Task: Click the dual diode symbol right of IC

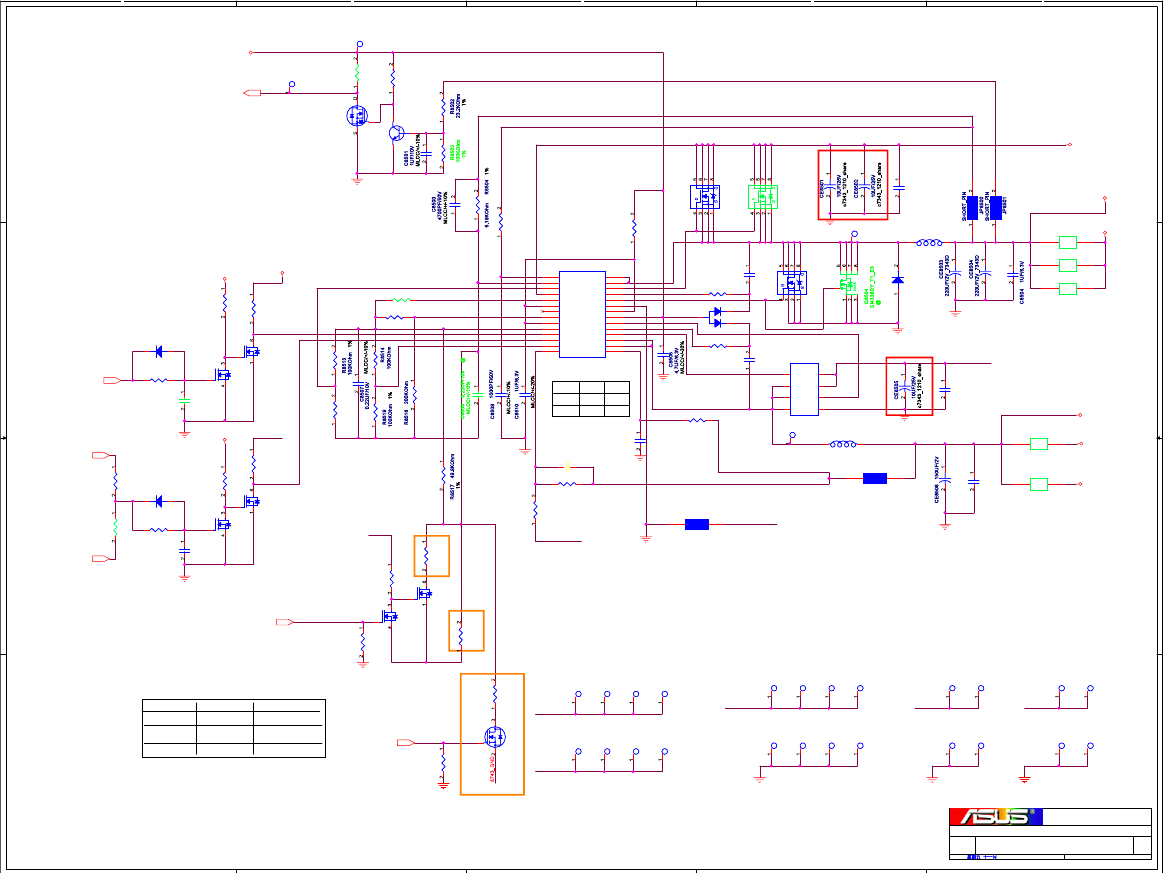Action: (x=716, y=317)
